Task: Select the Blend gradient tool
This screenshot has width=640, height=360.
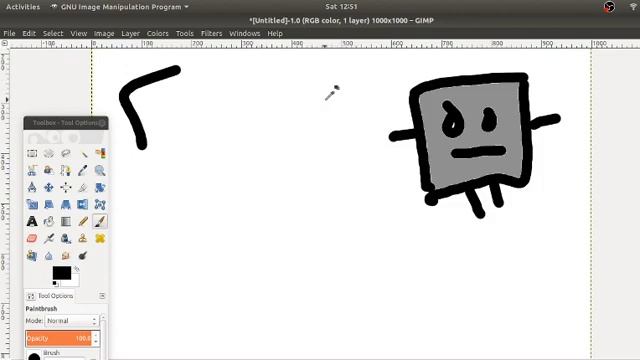Action: (x=66, y=221)
